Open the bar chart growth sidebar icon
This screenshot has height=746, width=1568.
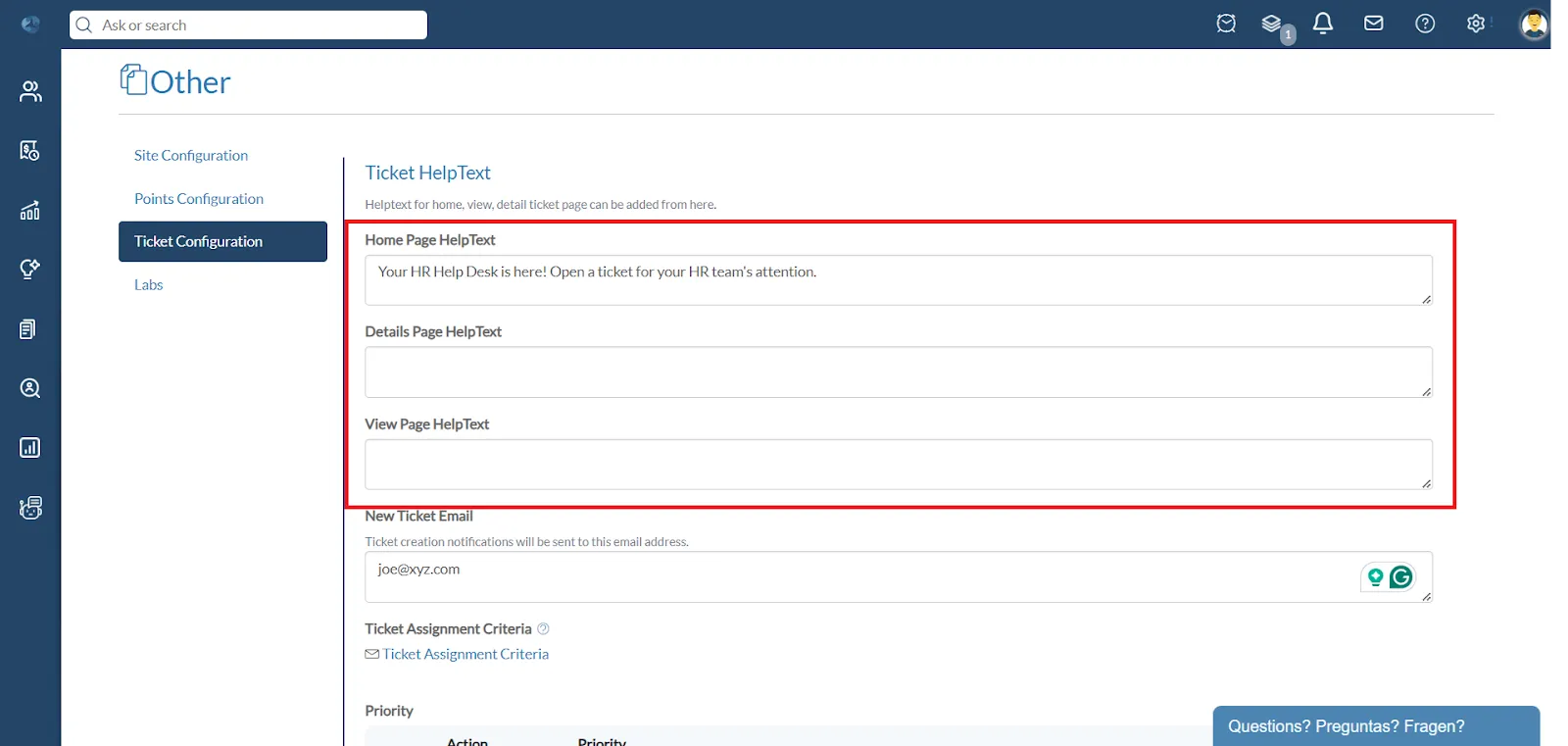click(30, 210)
